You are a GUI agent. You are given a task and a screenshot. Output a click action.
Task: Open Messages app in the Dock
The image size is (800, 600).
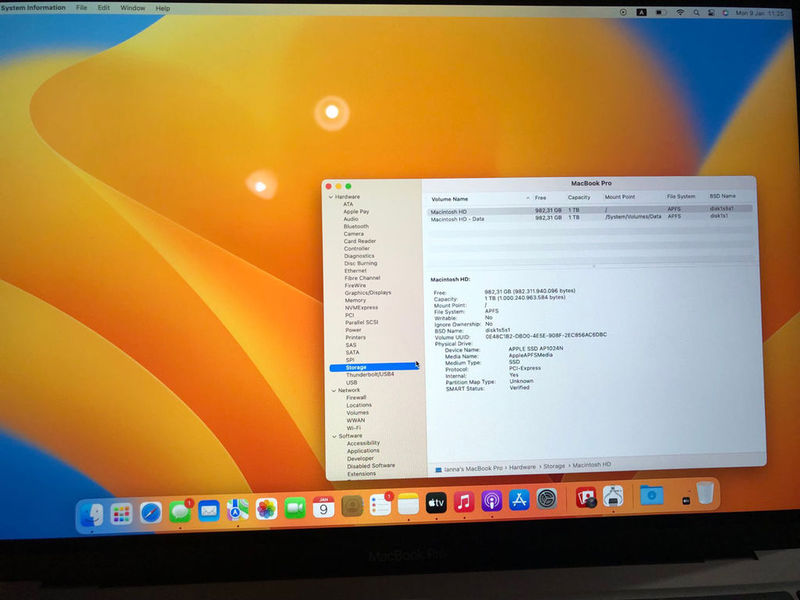180,512
